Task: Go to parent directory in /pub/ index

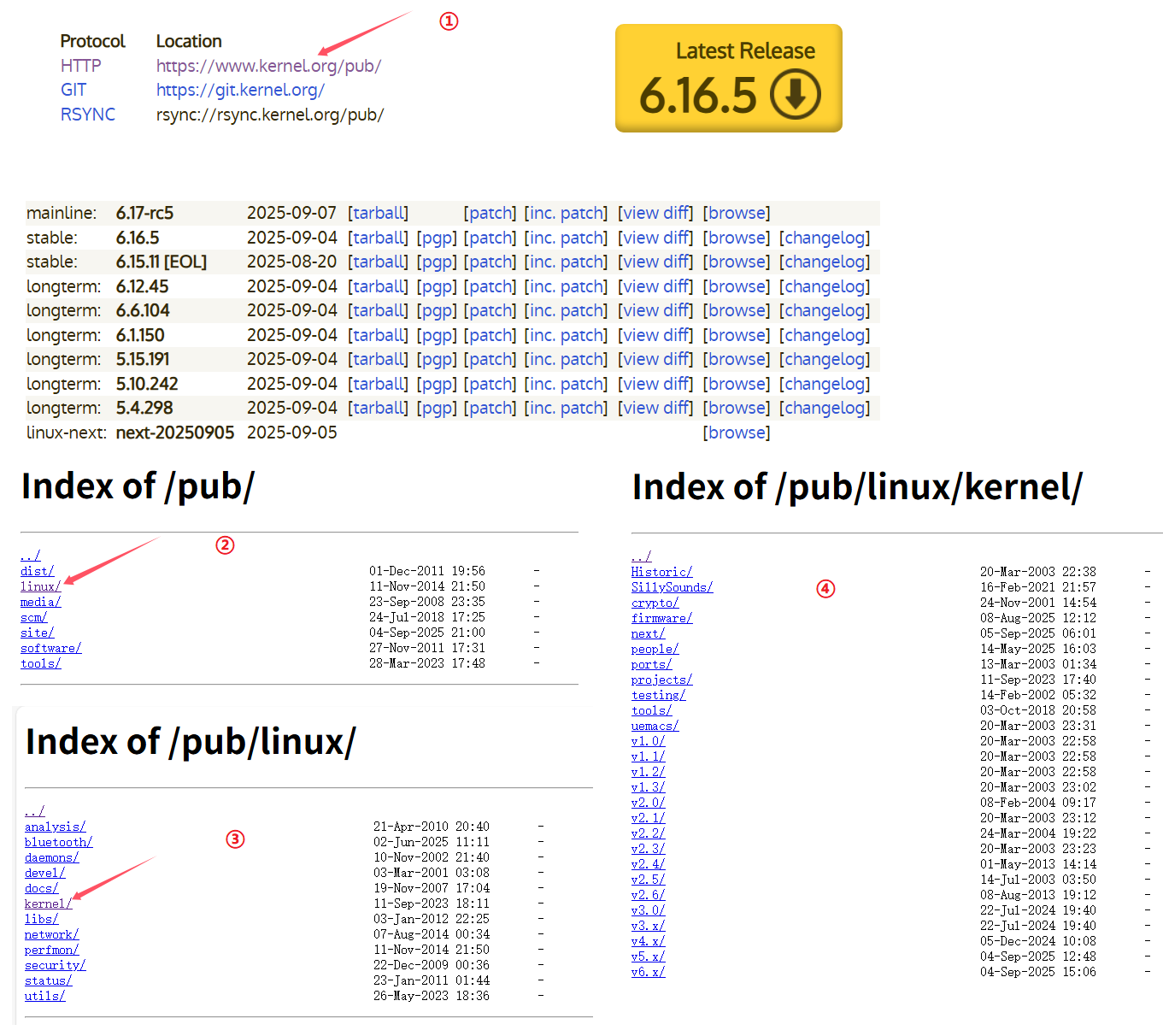Action: (30, 556)
